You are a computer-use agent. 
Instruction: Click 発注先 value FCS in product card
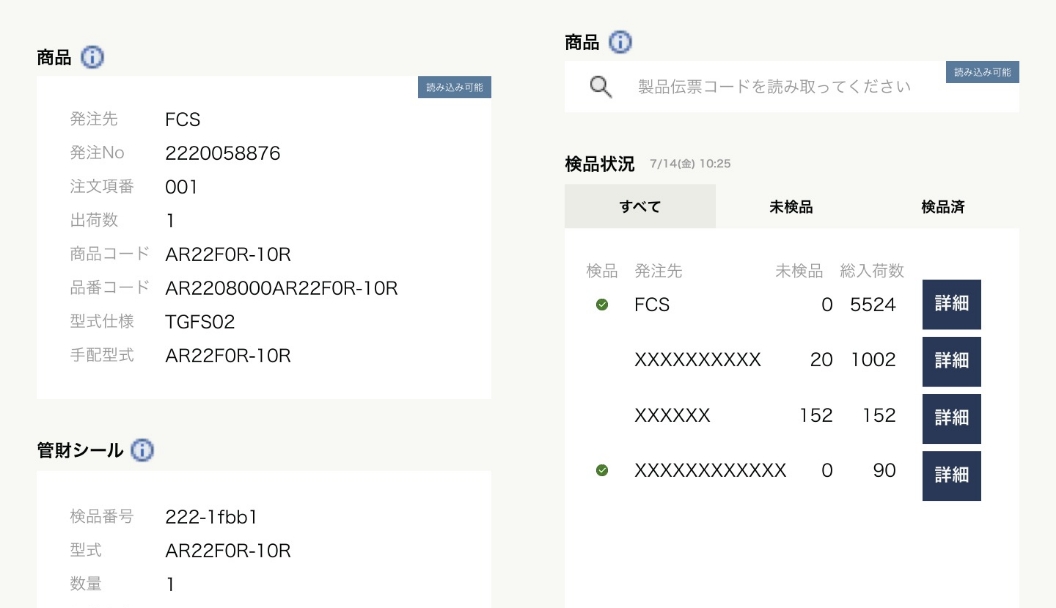[x=183, y=119]
